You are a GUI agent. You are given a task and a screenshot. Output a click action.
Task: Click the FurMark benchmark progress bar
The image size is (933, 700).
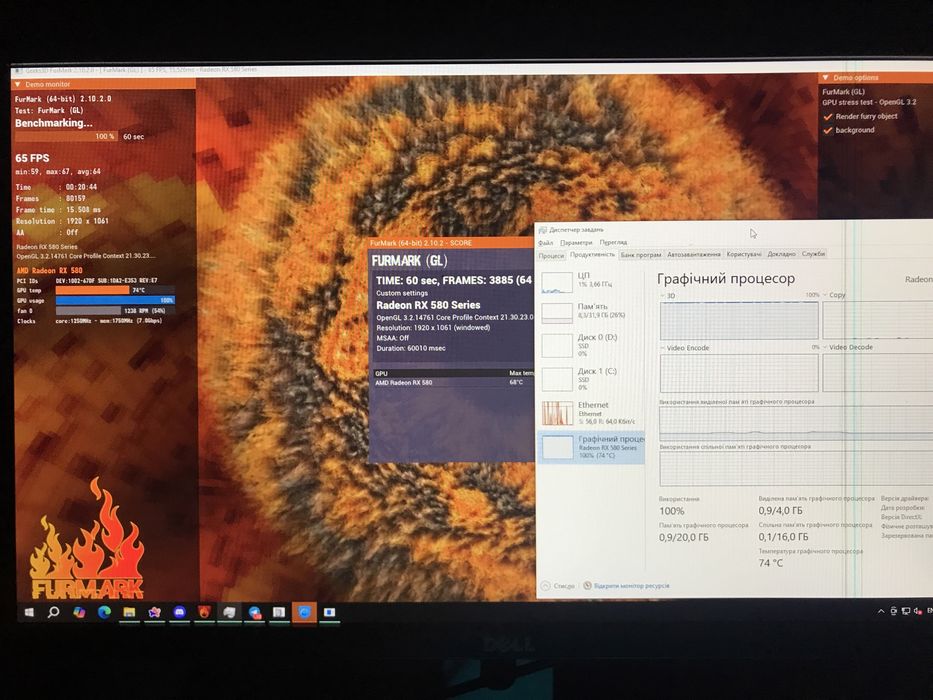tap(66, 136)
